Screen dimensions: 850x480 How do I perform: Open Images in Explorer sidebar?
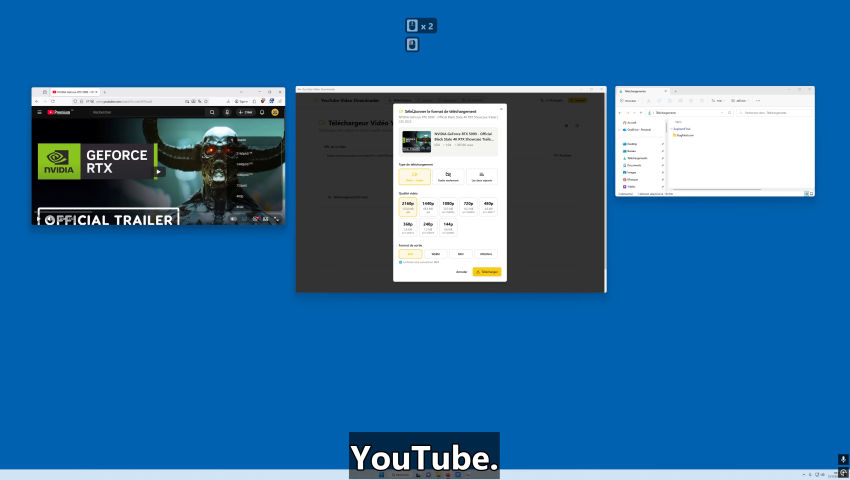coord(630,172)
